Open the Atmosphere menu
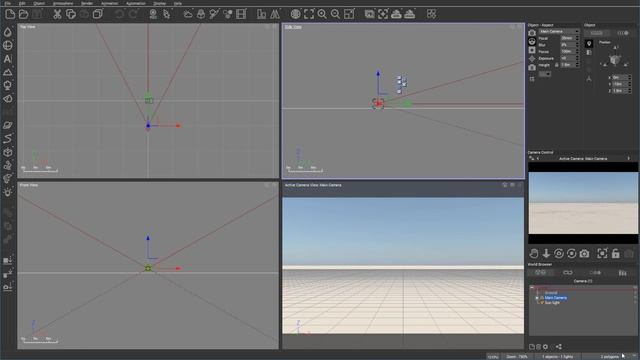 63,3
